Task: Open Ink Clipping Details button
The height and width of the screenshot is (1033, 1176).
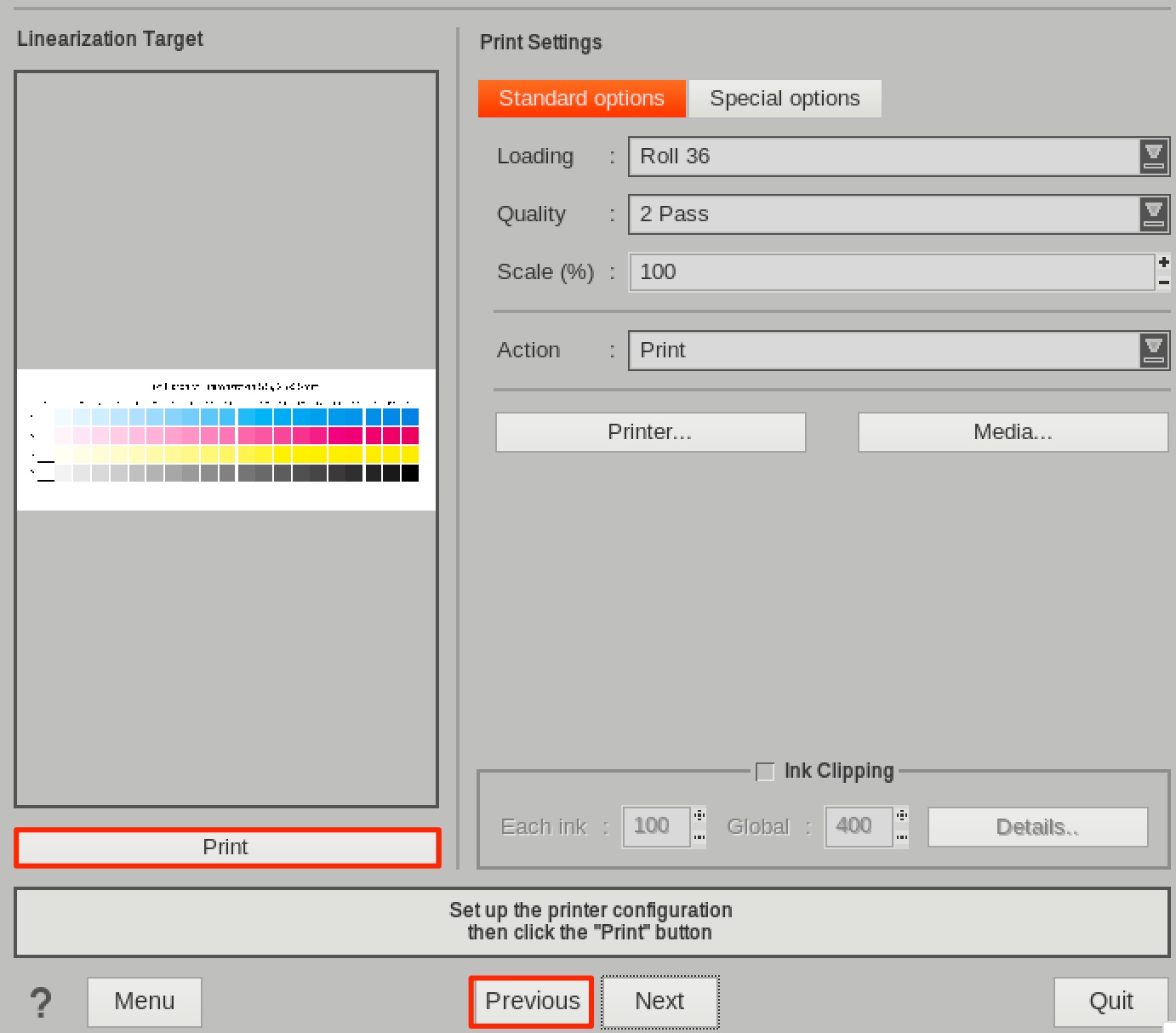Action: [1036, 827]
